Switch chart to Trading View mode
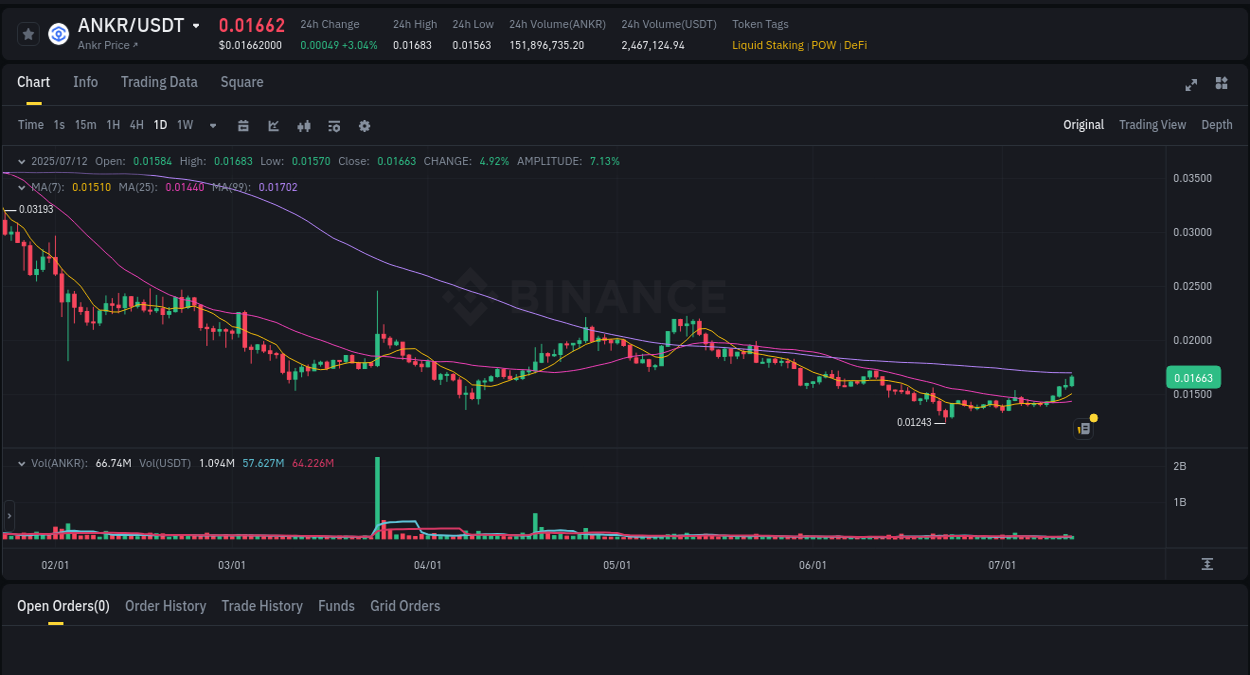The height and width of the screenshot is (675, 1250). 1152,125
